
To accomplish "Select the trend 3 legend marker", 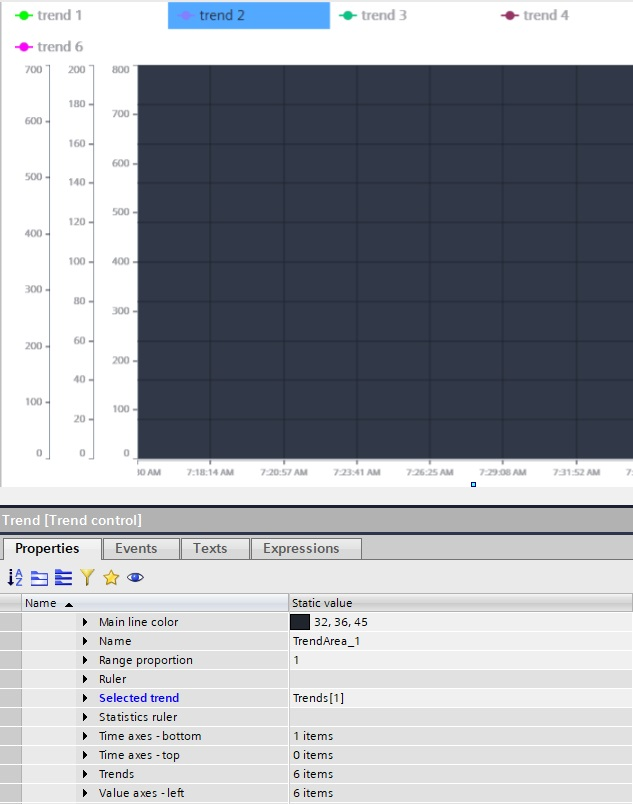I will (x=348, y=15).
